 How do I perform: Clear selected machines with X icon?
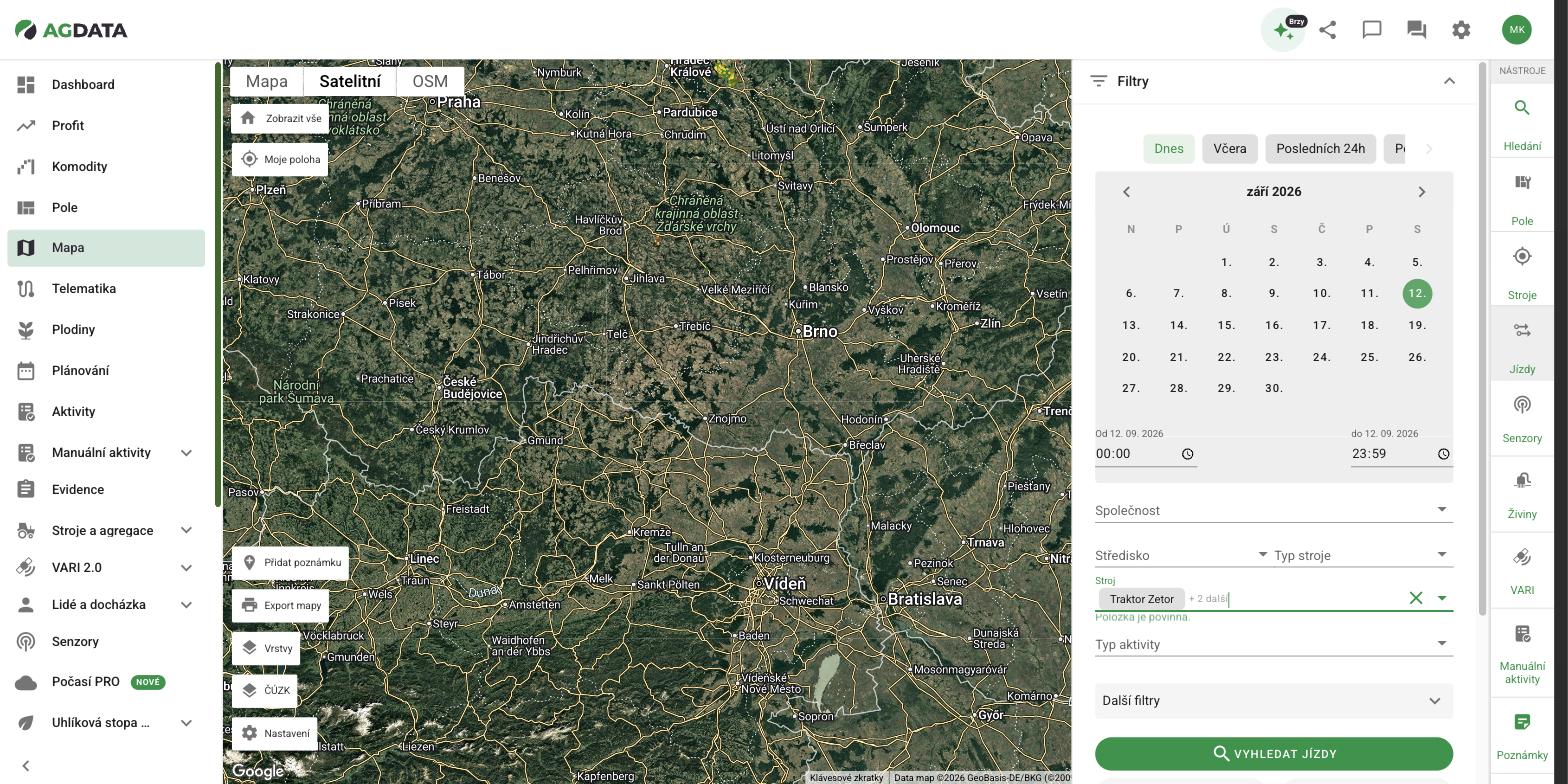[x=1415, y=598]
